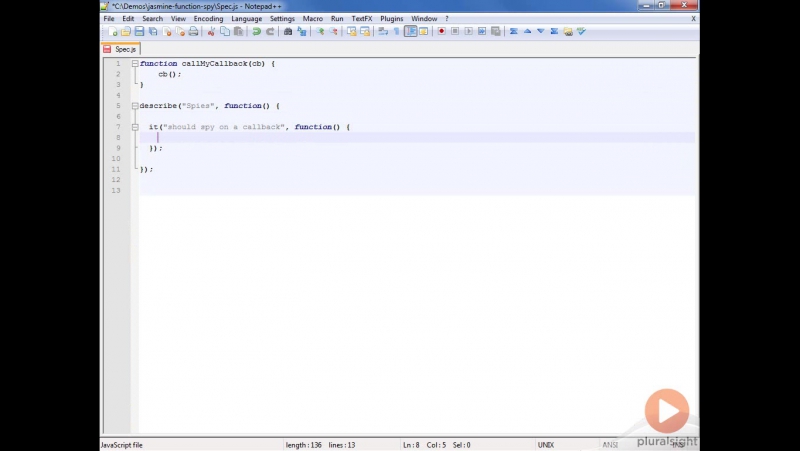Save the file with the floppy icon

[x=139, y=32]
